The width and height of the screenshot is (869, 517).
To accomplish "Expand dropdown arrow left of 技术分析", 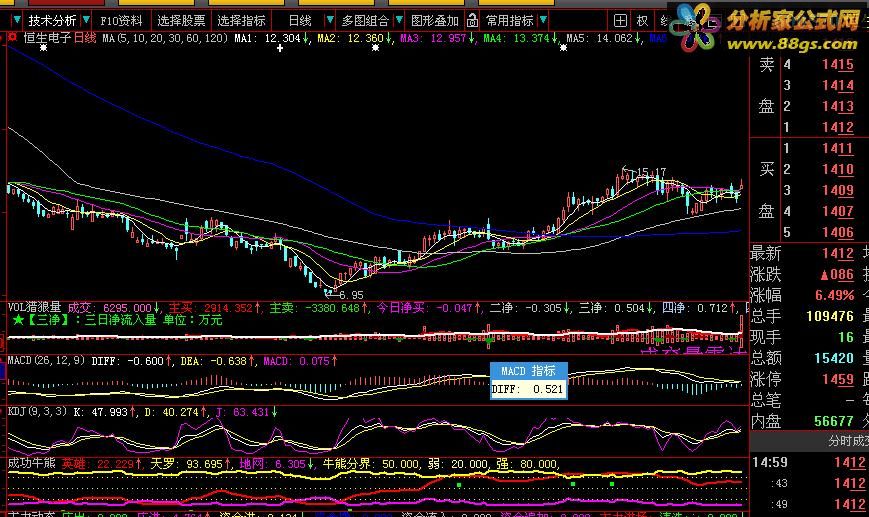I will pyautogui.click(x=17, y=21).
